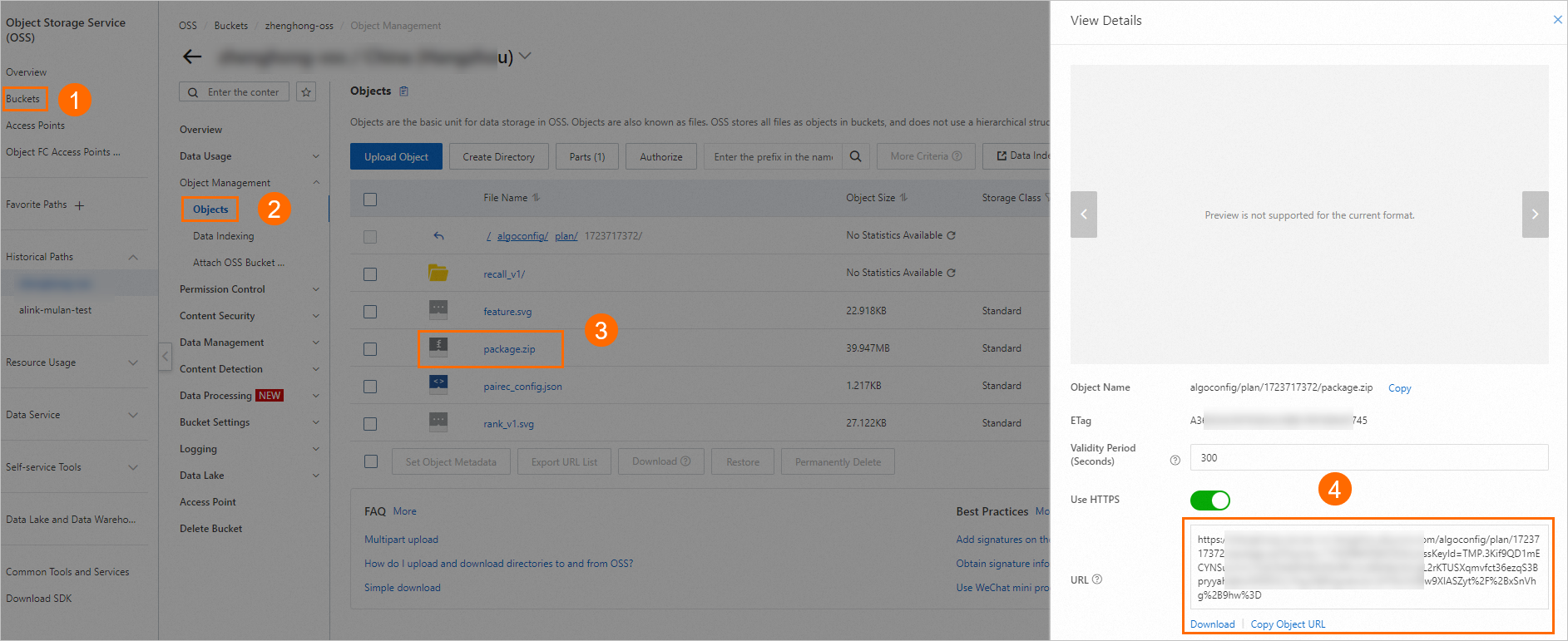The width and height of the screenshot is (1568, 641).
Task: Click the pairec_config.json file icon
Action: click(x=438, y=385)
